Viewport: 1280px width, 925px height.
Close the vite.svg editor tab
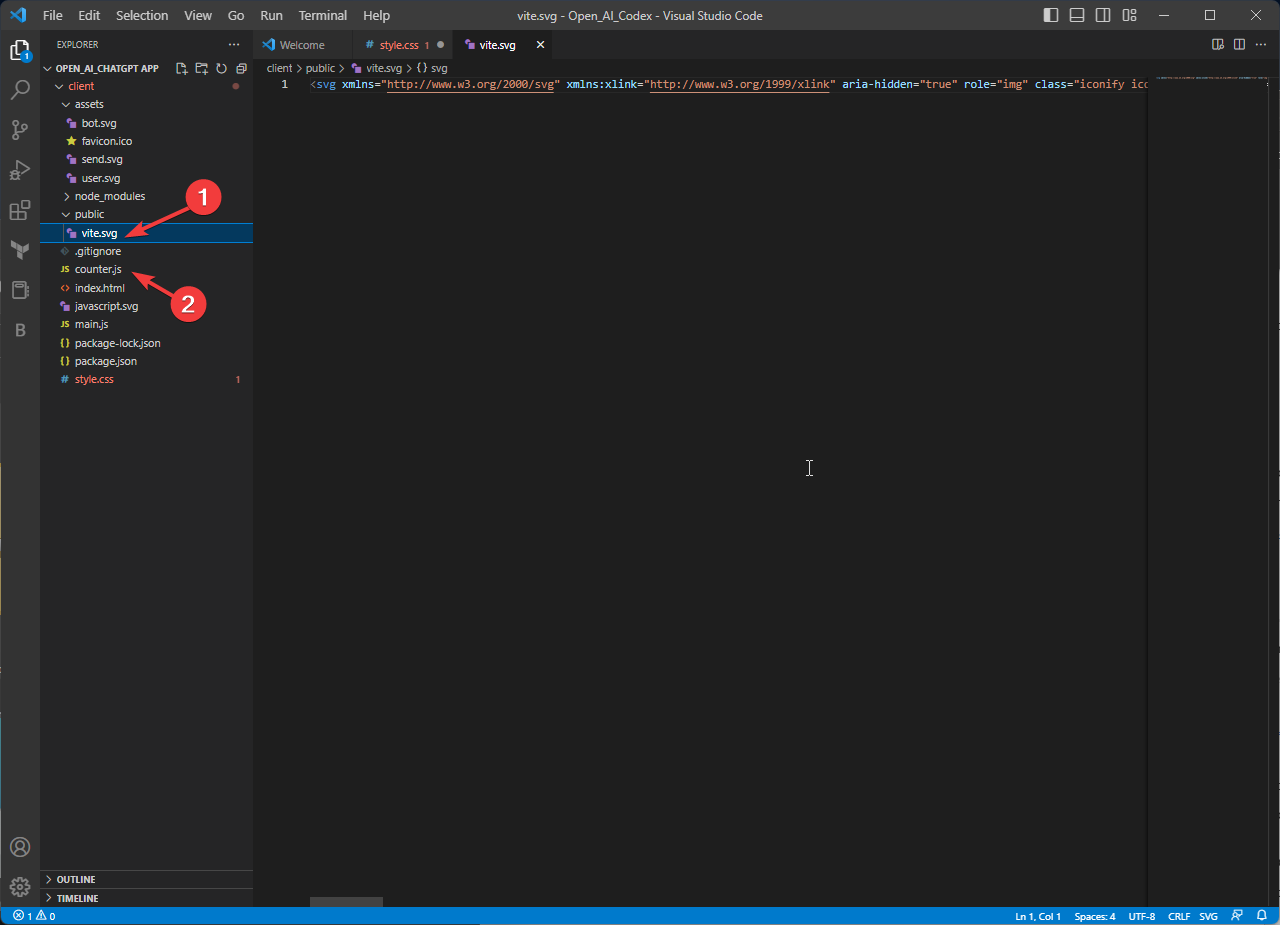541,45
